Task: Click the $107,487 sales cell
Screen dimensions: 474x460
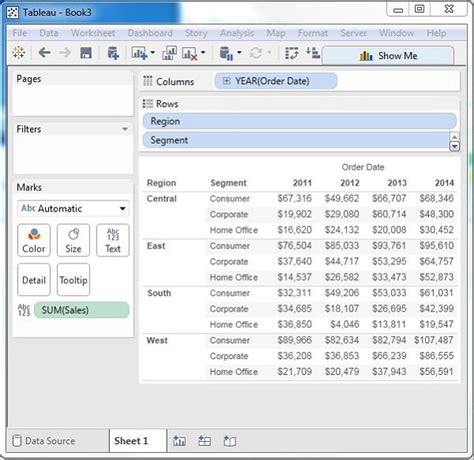Action: click(x=434, y=340)
